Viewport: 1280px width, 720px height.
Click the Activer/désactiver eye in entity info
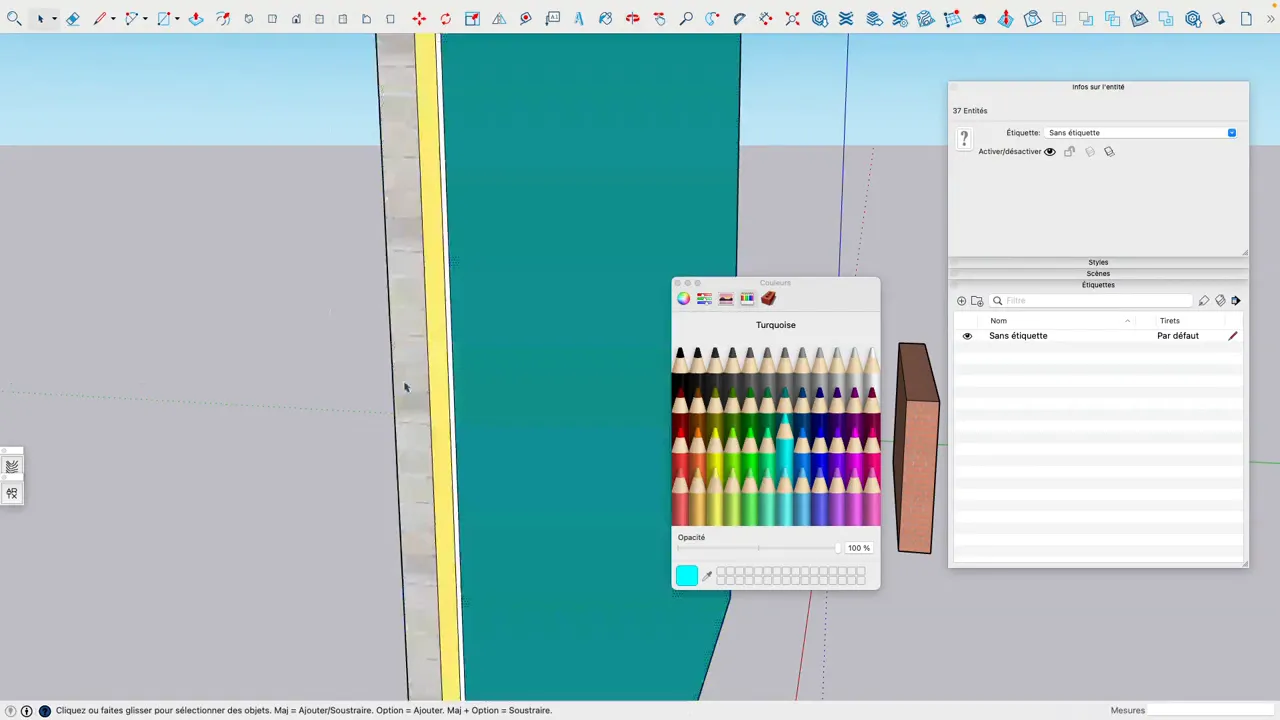[1049, 151]
